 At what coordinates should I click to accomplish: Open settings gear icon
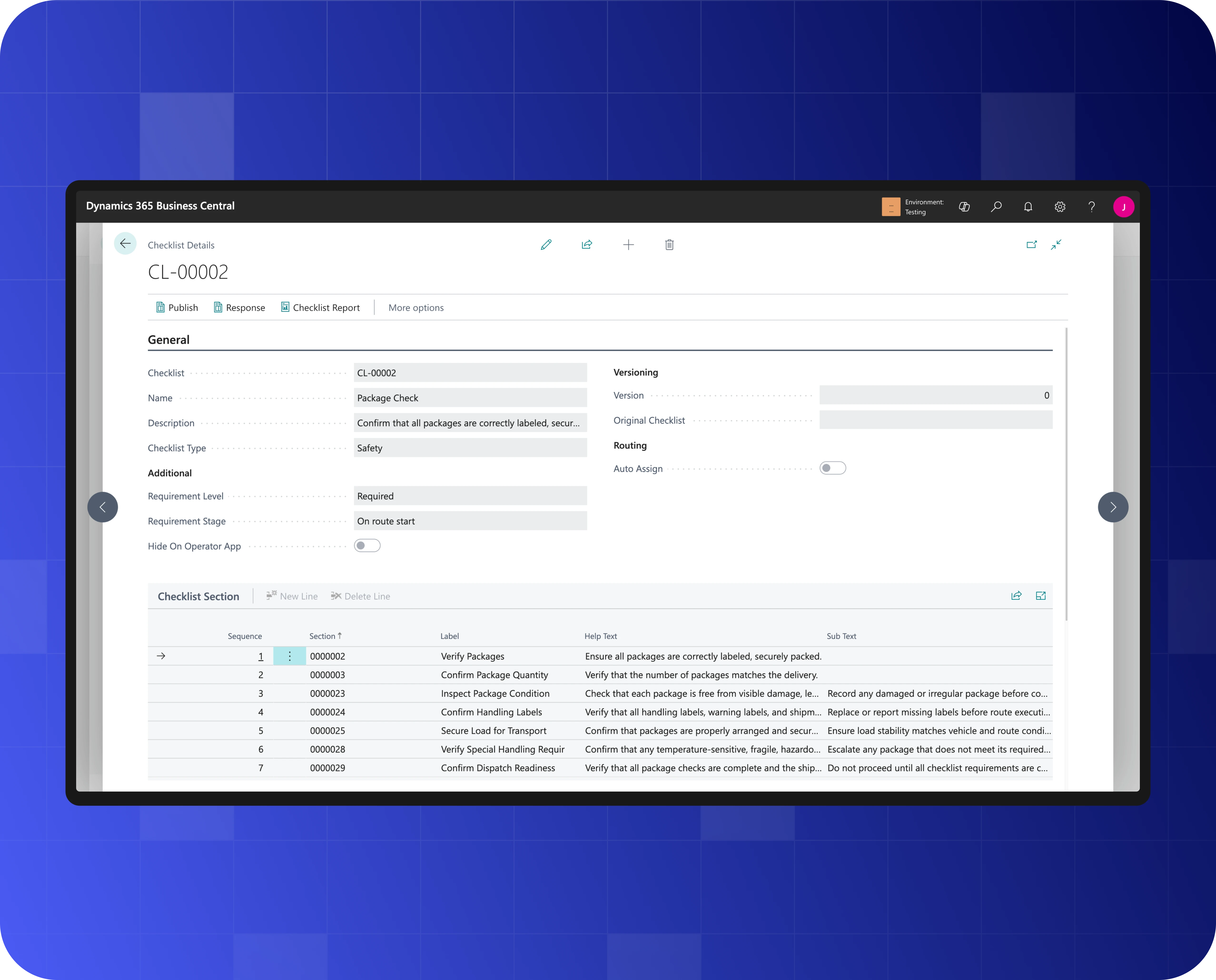[x=1060, y=207]
